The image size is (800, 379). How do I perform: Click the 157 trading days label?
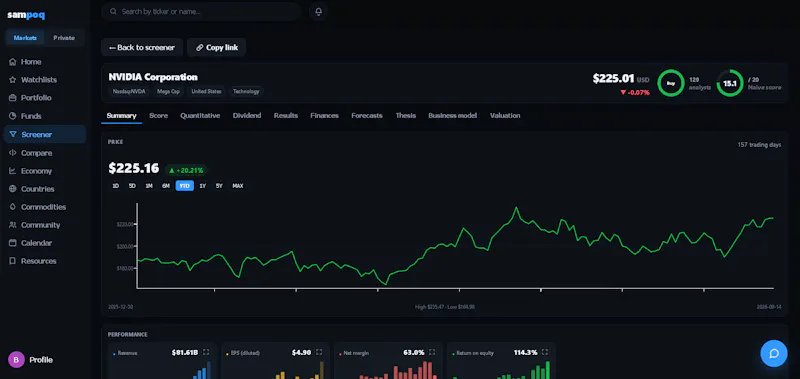click(x=759, y=145)
